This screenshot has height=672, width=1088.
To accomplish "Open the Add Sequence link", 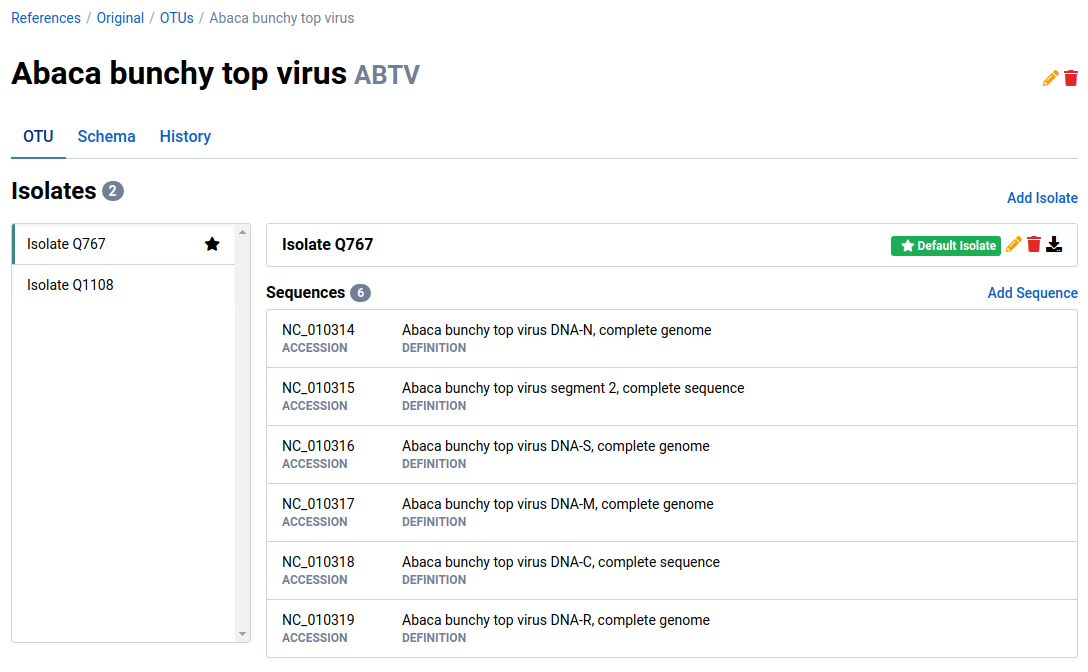I will (x=1032, y=292).
